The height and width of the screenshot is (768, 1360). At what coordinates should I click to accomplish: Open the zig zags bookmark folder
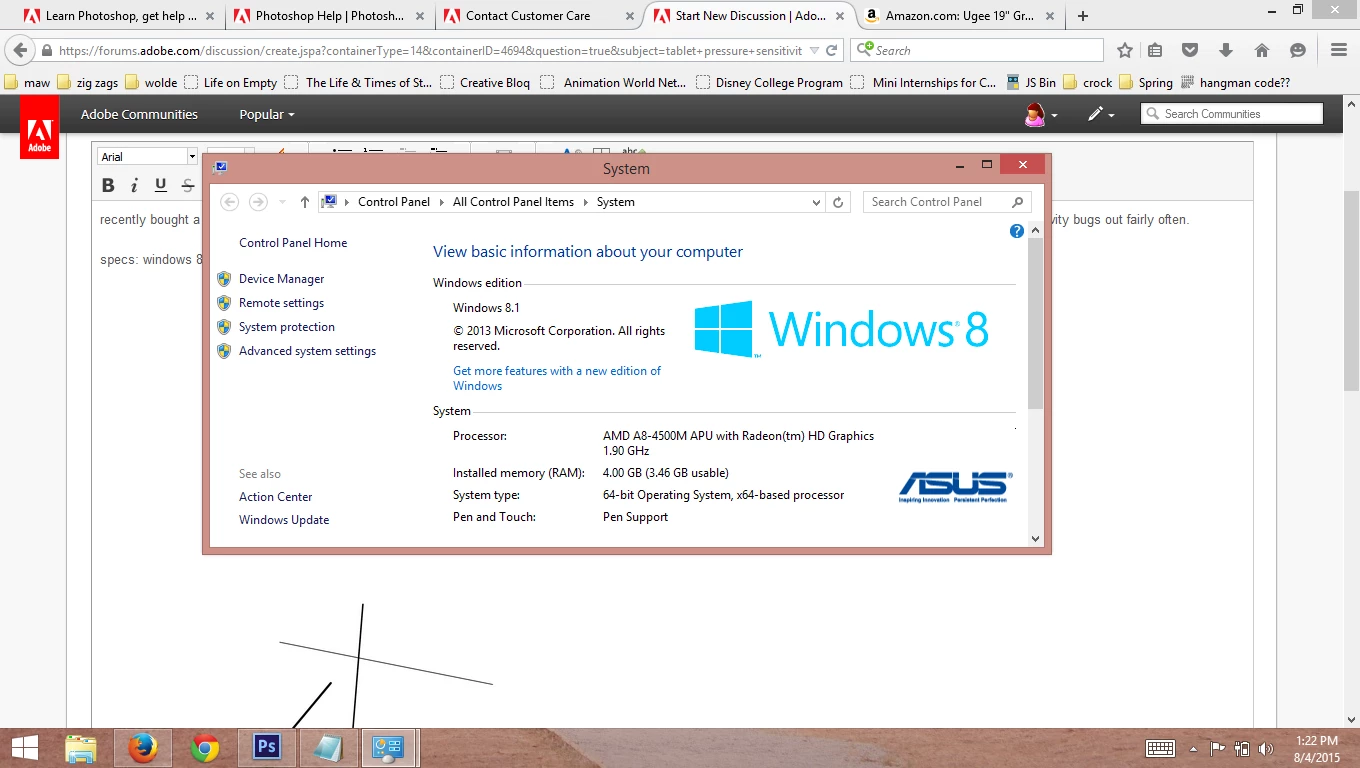tap(87, 83)
